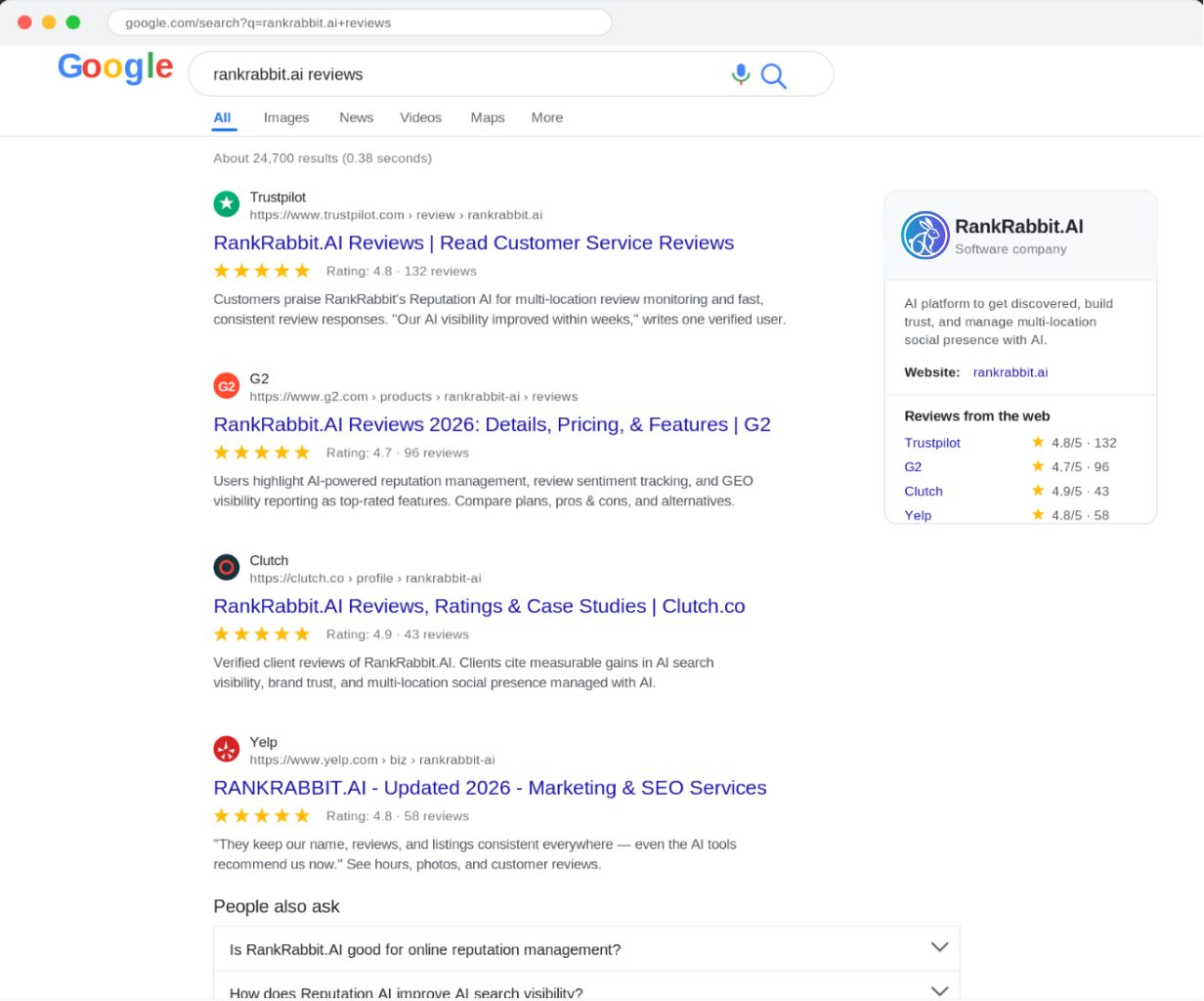
Task: Open the Videos tab
Action: (x=421, y=117)
